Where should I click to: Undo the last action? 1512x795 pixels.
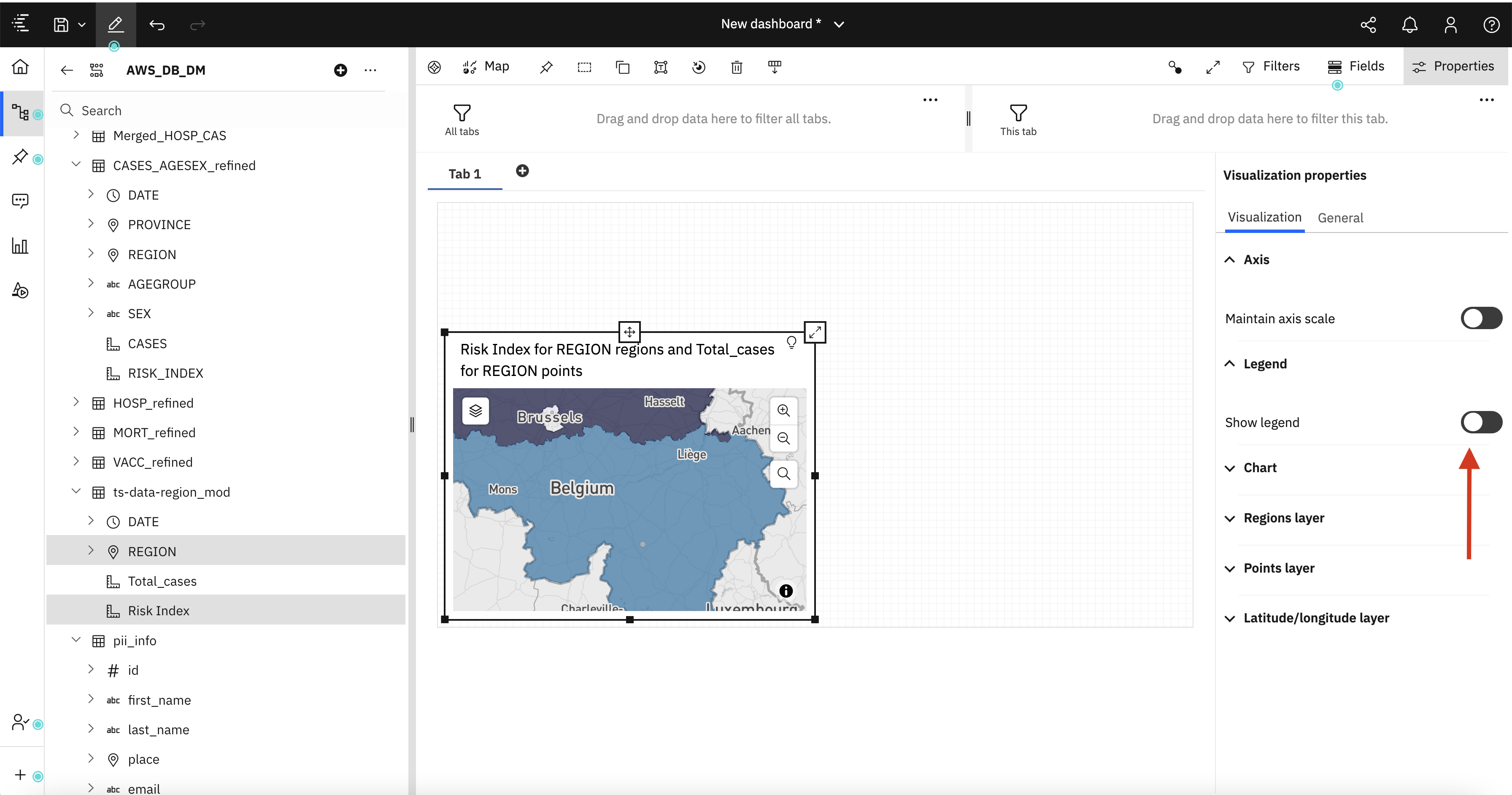coord(157,24)
